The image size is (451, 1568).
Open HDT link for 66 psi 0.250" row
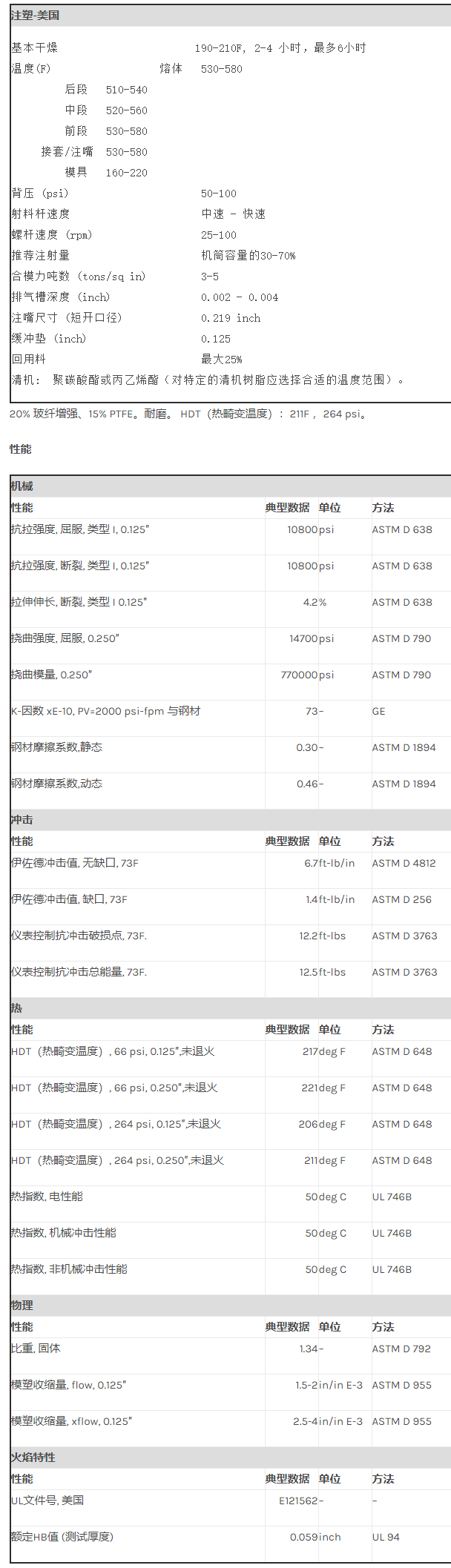tap(21, 1088)
